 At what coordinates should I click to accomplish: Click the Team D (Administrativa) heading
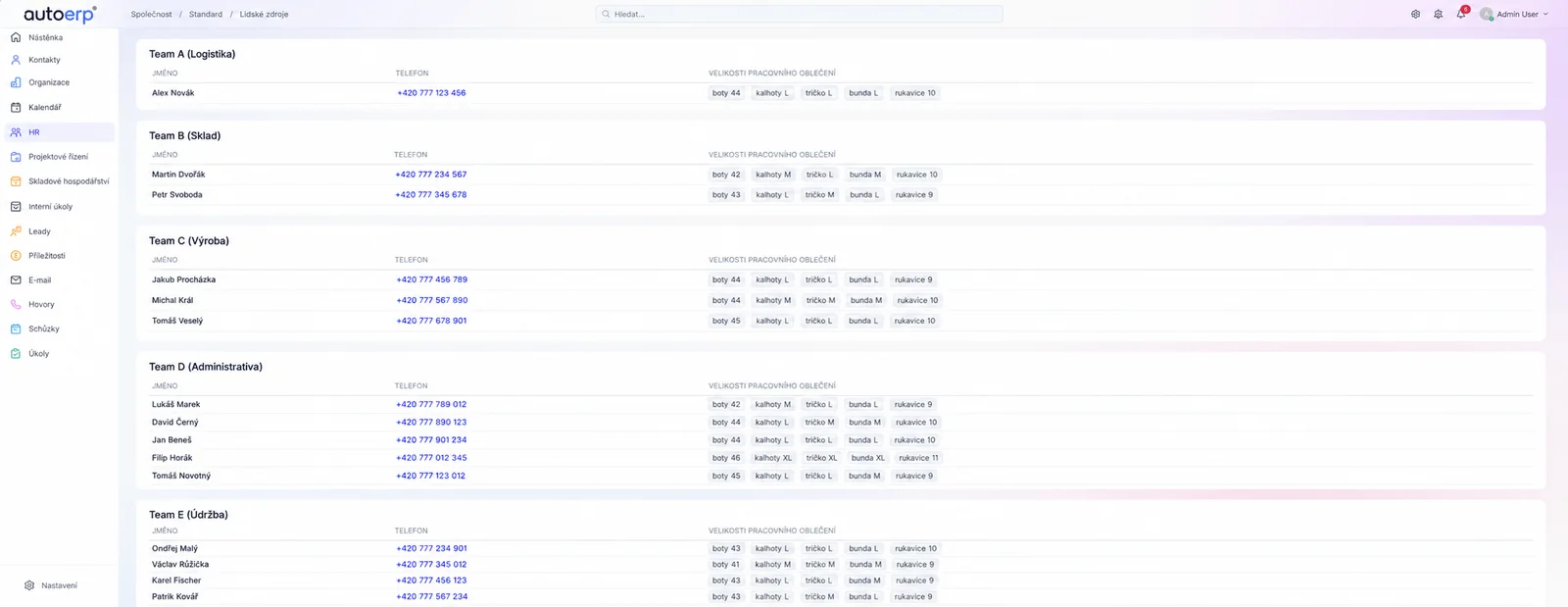(206, 367)
